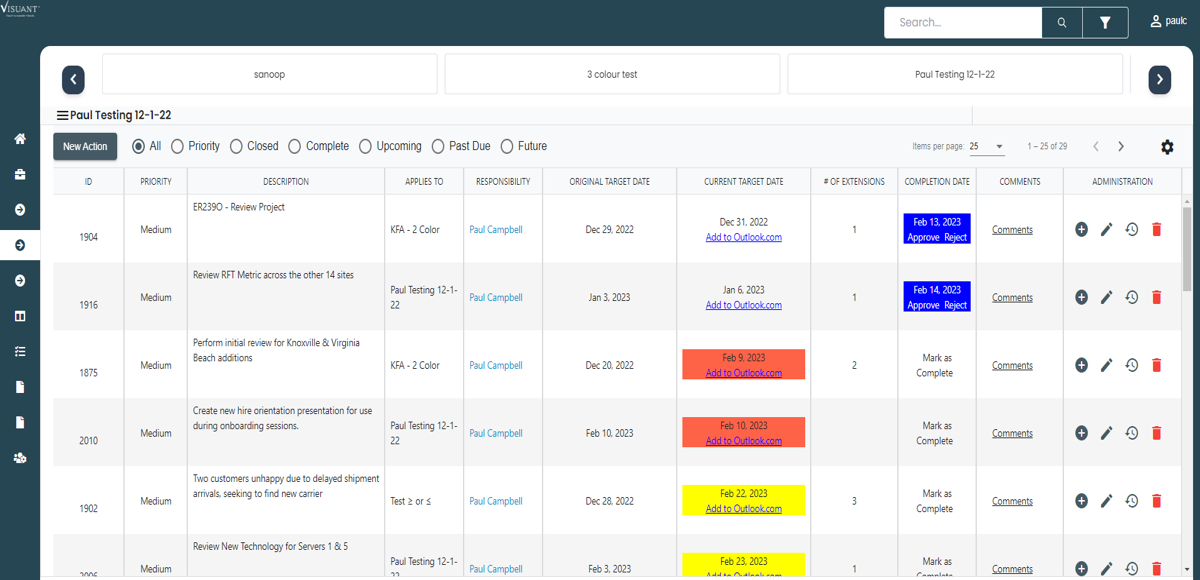Open the table layout icon in sidebar

point(20,316)
